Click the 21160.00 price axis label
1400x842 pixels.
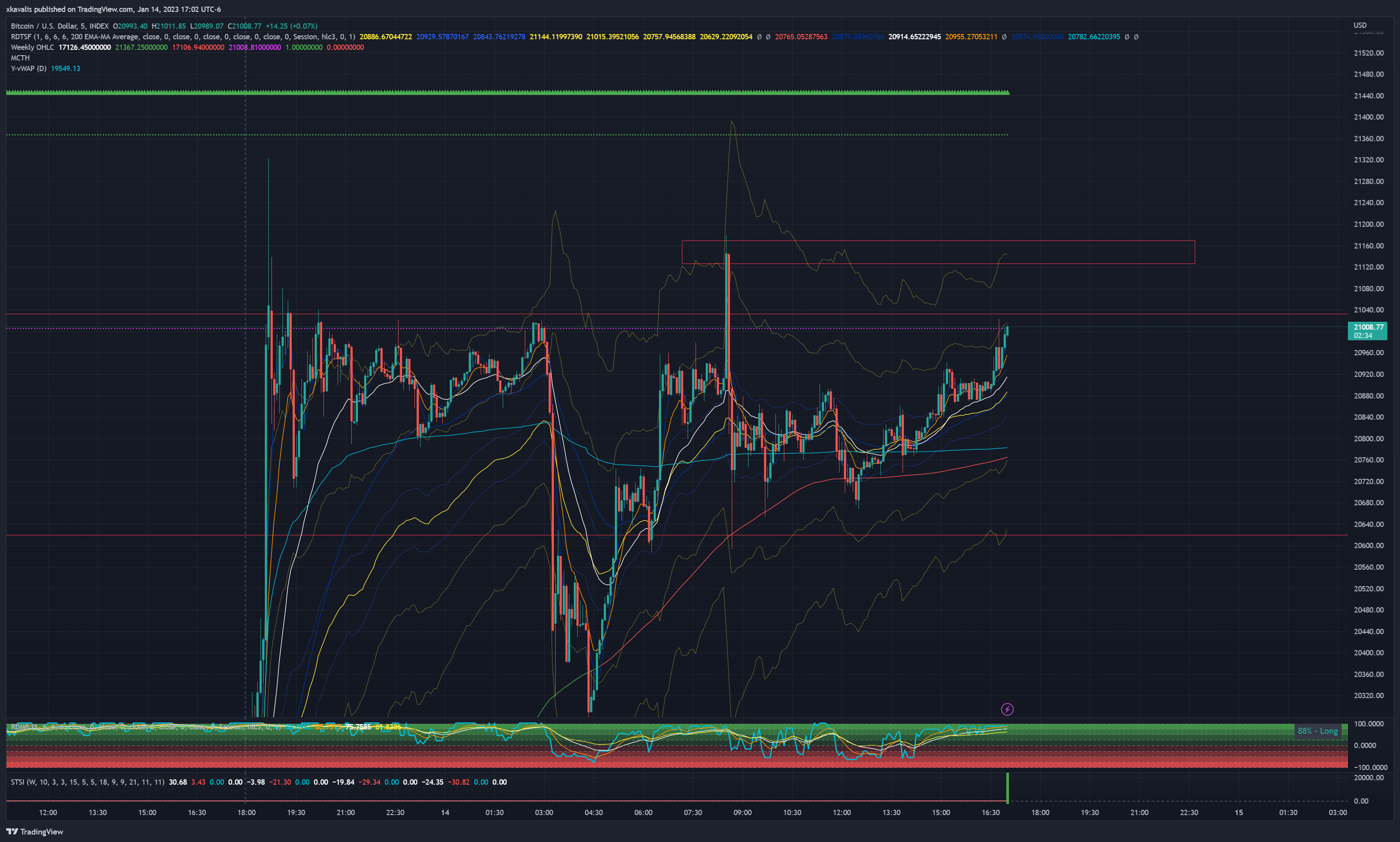[1368, 246]
